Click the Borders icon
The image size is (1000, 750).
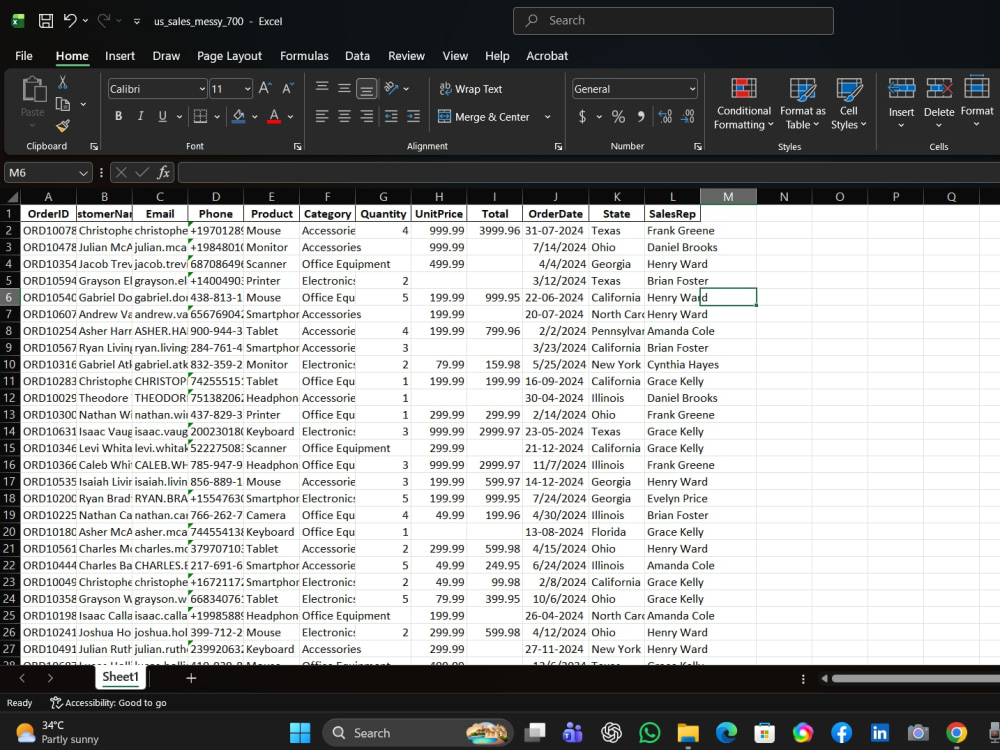pyautogui.click(x=200, y=116)
